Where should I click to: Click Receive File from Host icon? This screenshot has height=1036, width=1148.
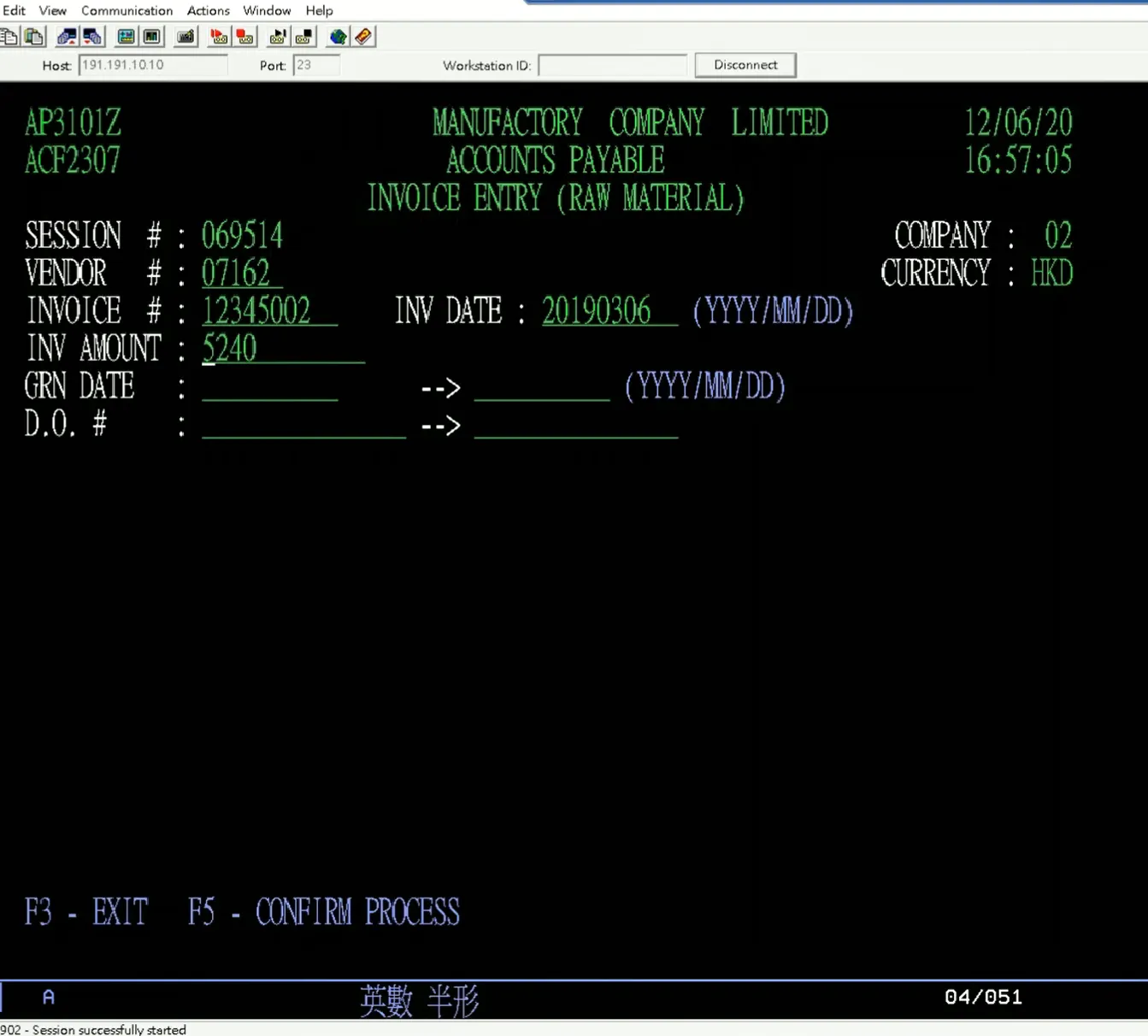tap(92, 37)
